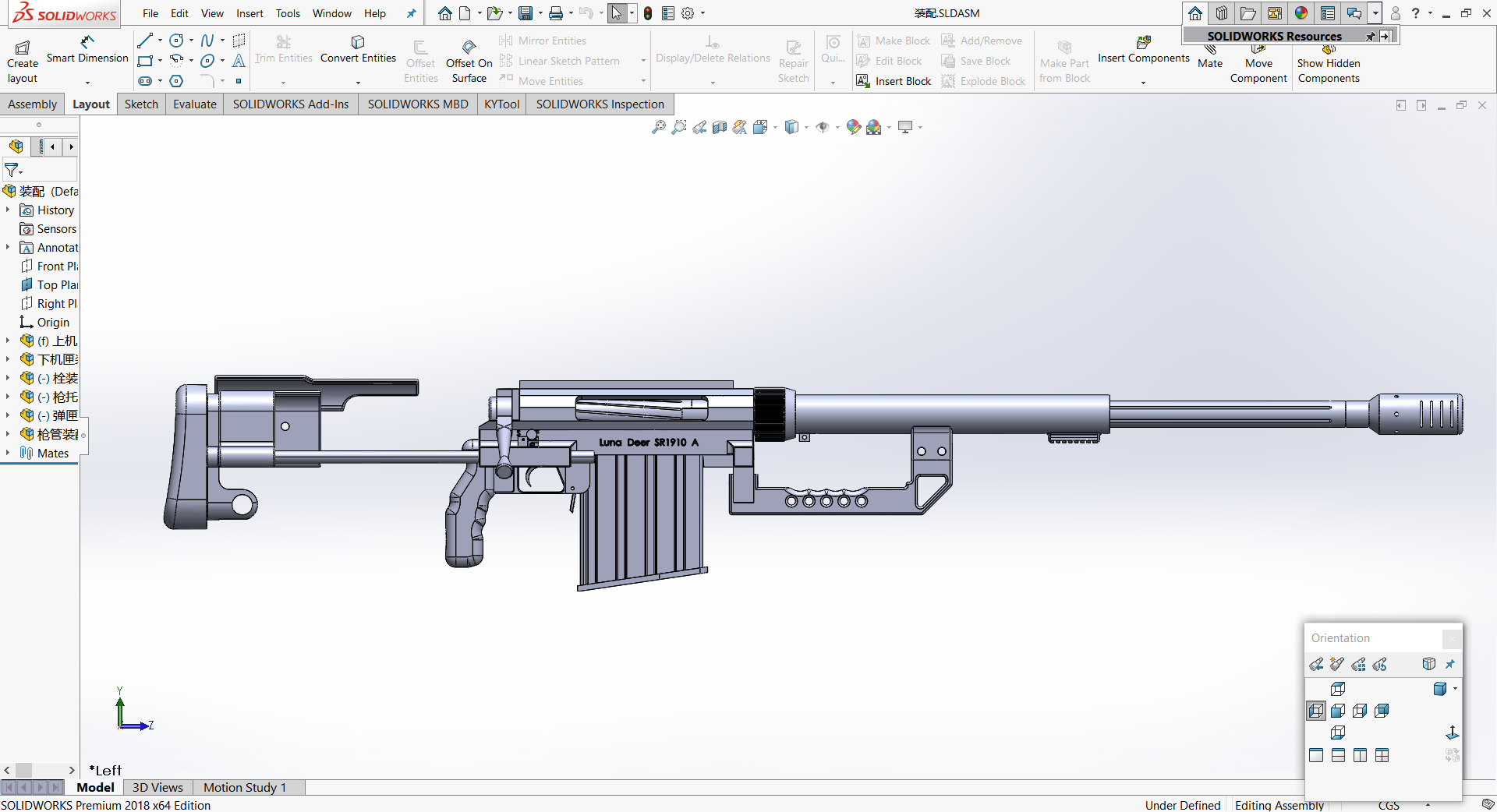The height and width of the screenshot is (812, 1497).
Task: Select the Four View viewport layout
Action: tap(1382, 755)
